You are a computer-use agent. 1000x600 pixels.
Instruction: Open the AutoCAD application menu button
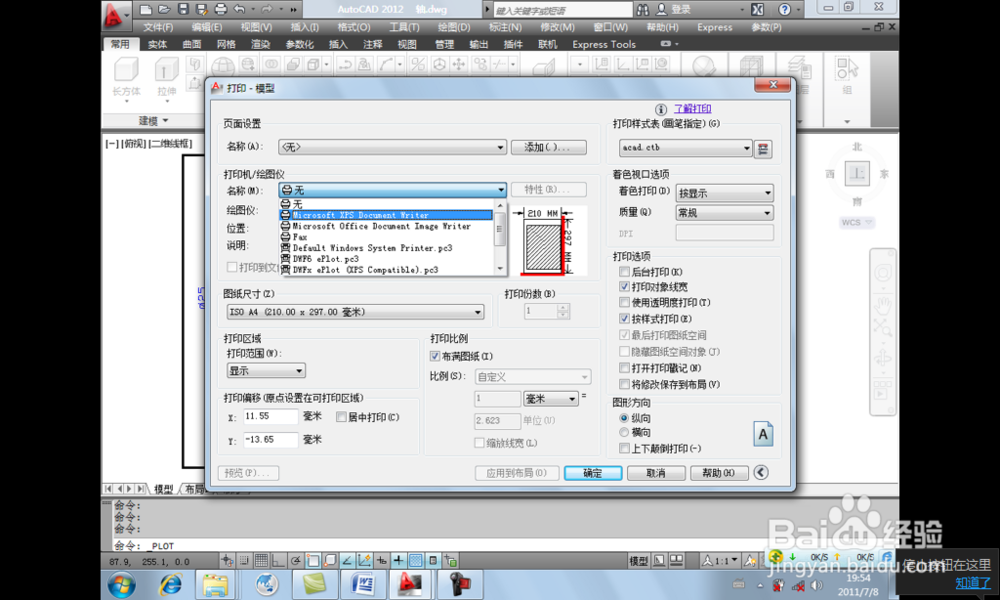coord(115,15)
